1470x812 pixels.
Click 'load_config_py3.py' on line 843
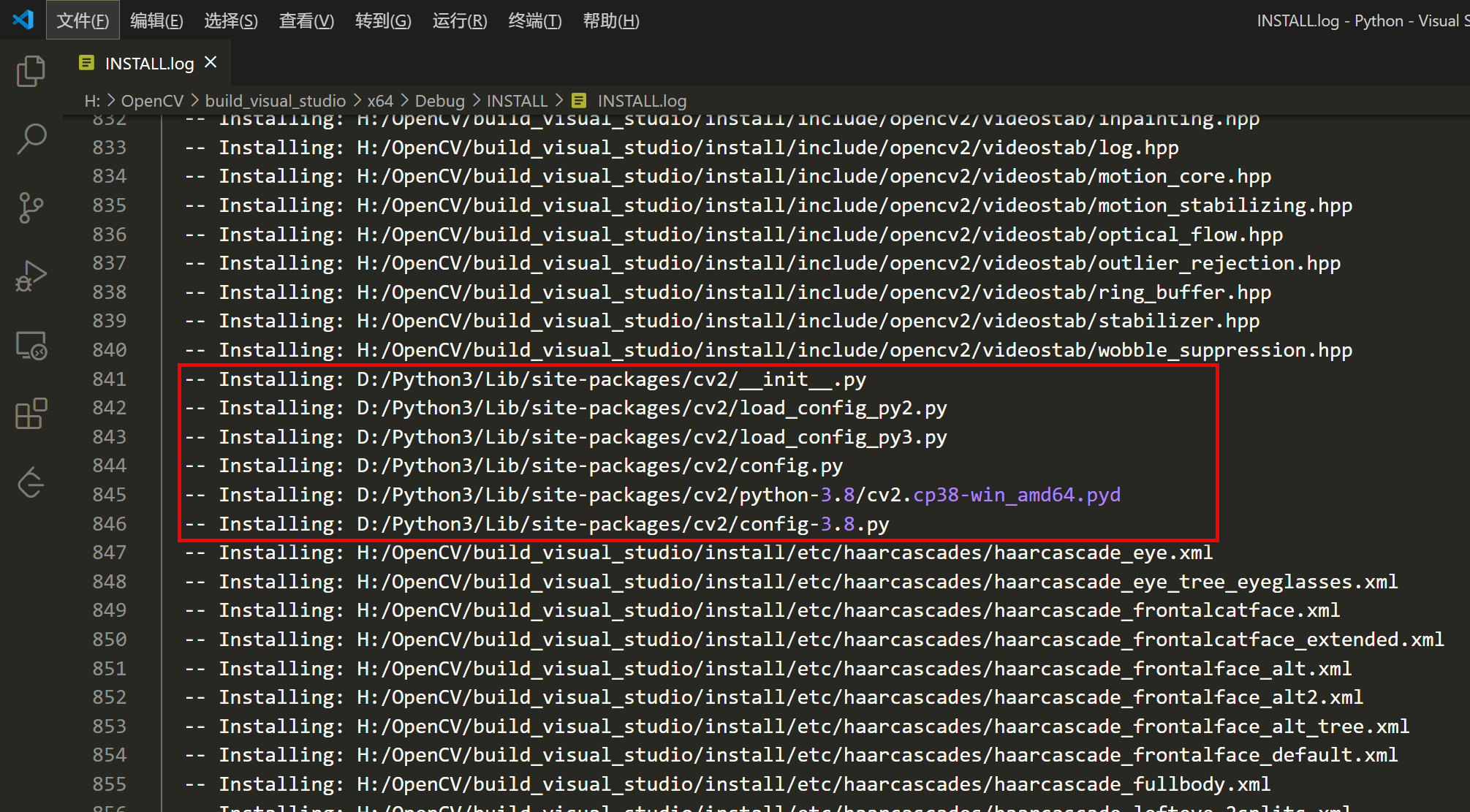click(x=844, y=437)
